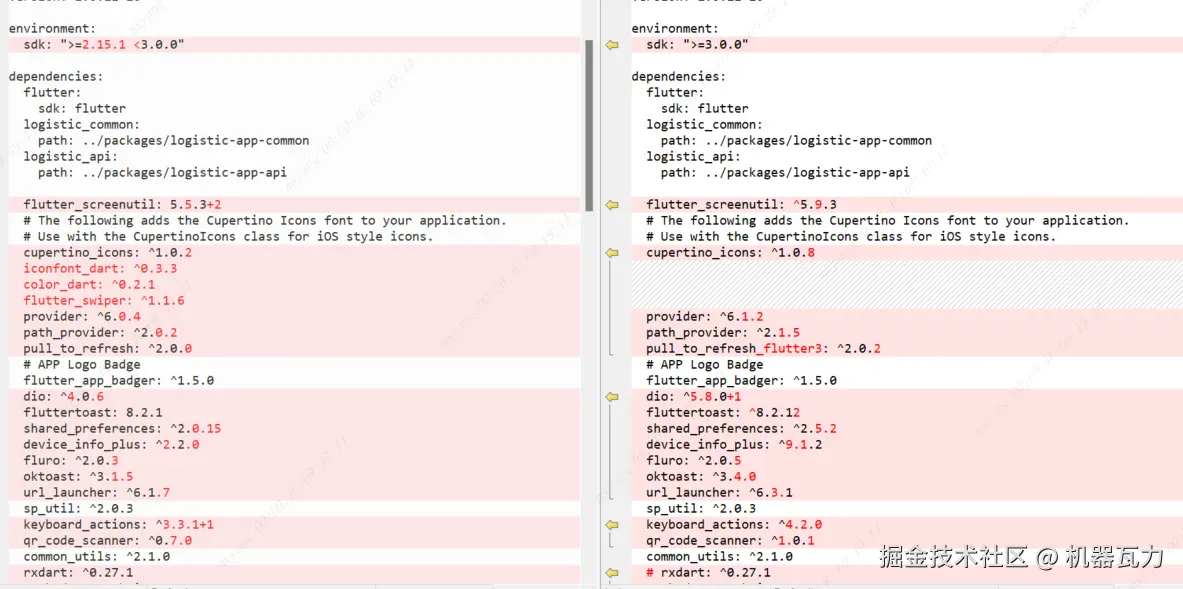Click the merge arrow beside sdk ">=3.0.0"
The image size is (1183, 589).
click(x=612, y=45)
